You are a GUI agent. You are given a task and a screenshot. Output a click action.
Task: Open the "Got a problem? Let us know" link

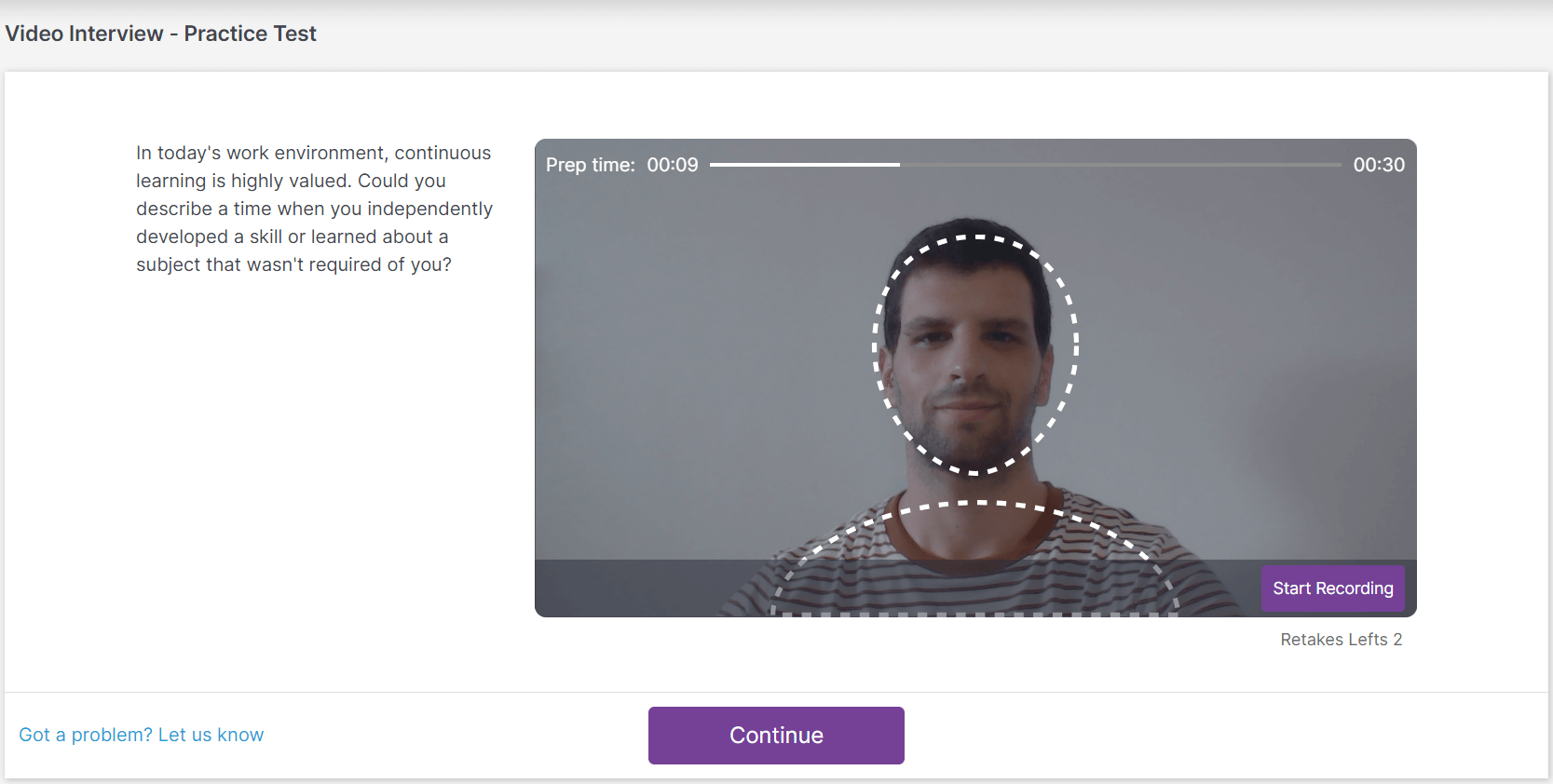142,735
